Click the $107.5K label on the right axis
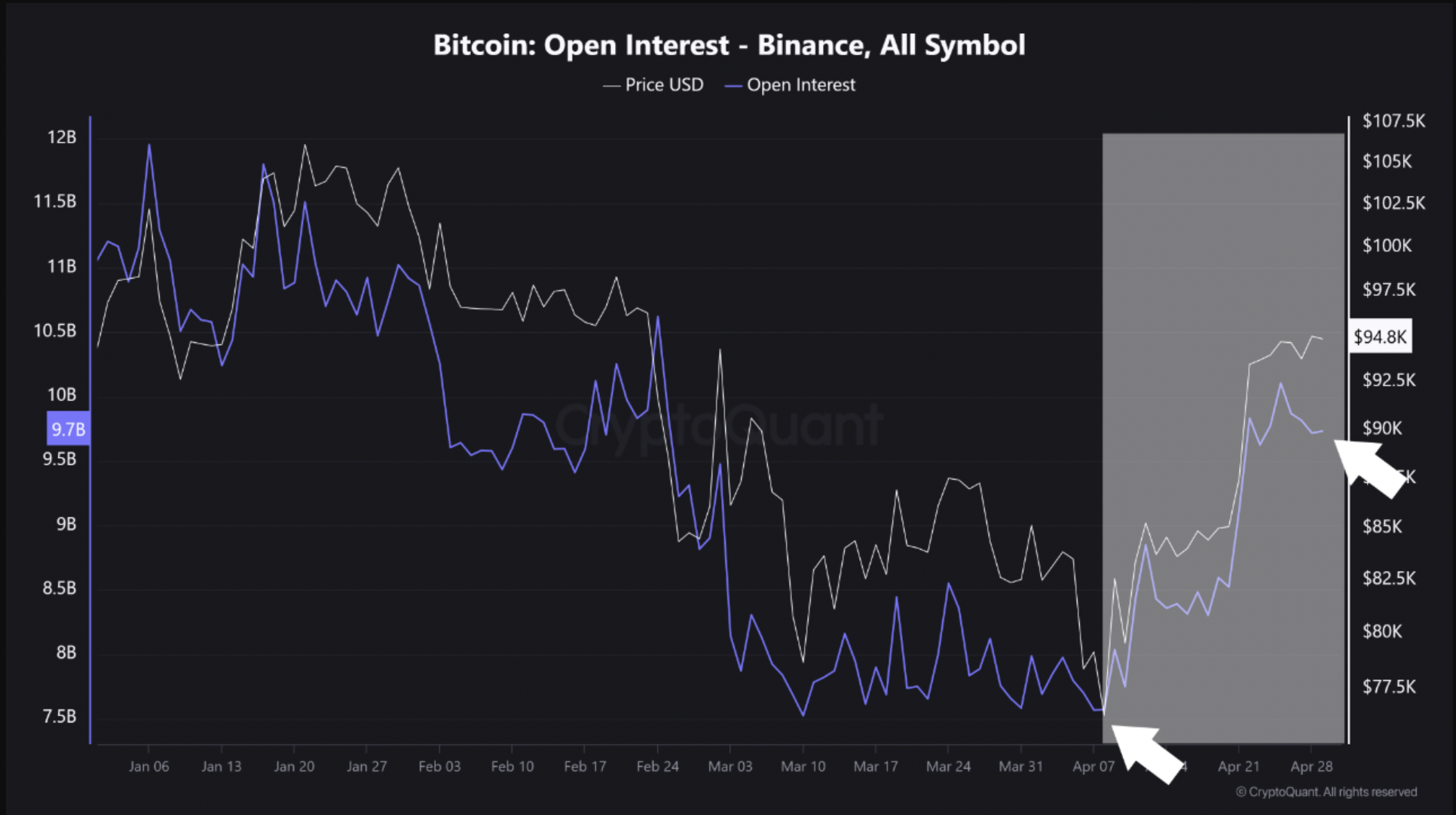 pos(1393,121)
